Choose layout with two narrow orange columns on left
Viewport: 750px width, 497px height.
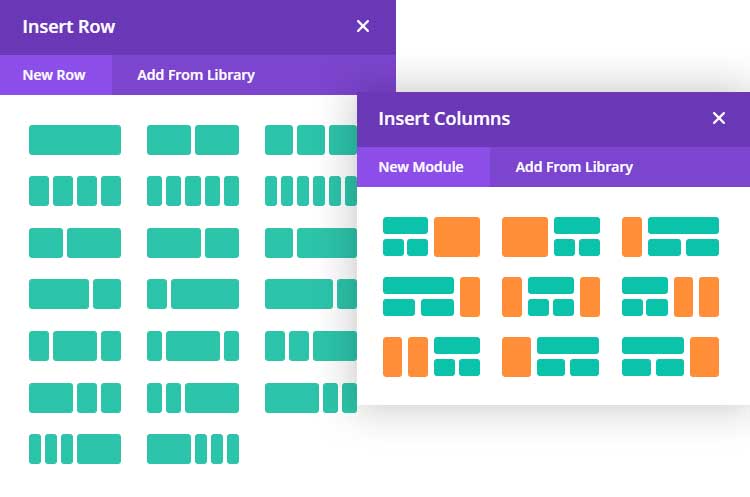click(x=431, y=357)
